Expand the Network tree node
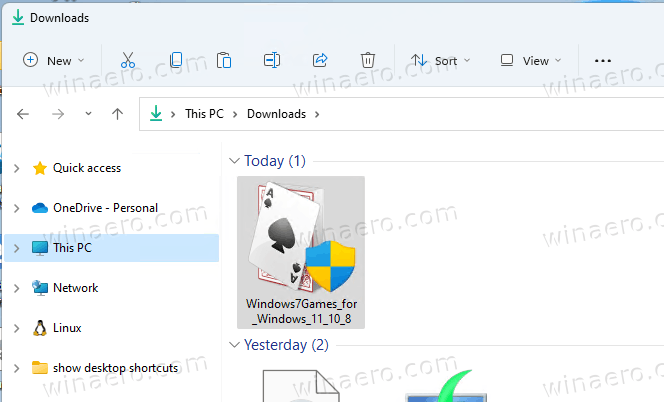The image size is (664, 402). coord(17,288)
